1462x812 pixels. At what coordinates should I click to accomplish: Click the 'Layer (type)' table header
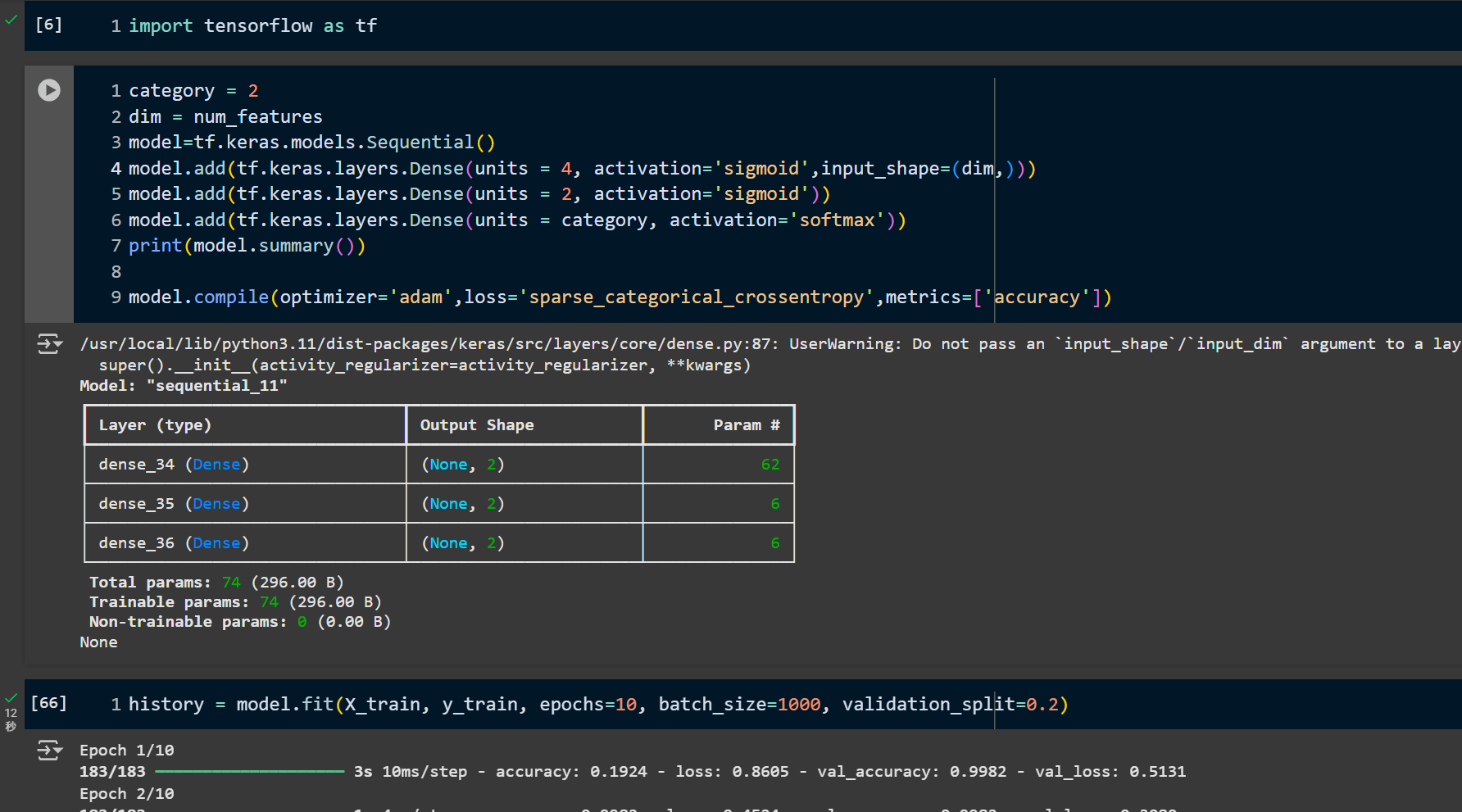point(155,424)
